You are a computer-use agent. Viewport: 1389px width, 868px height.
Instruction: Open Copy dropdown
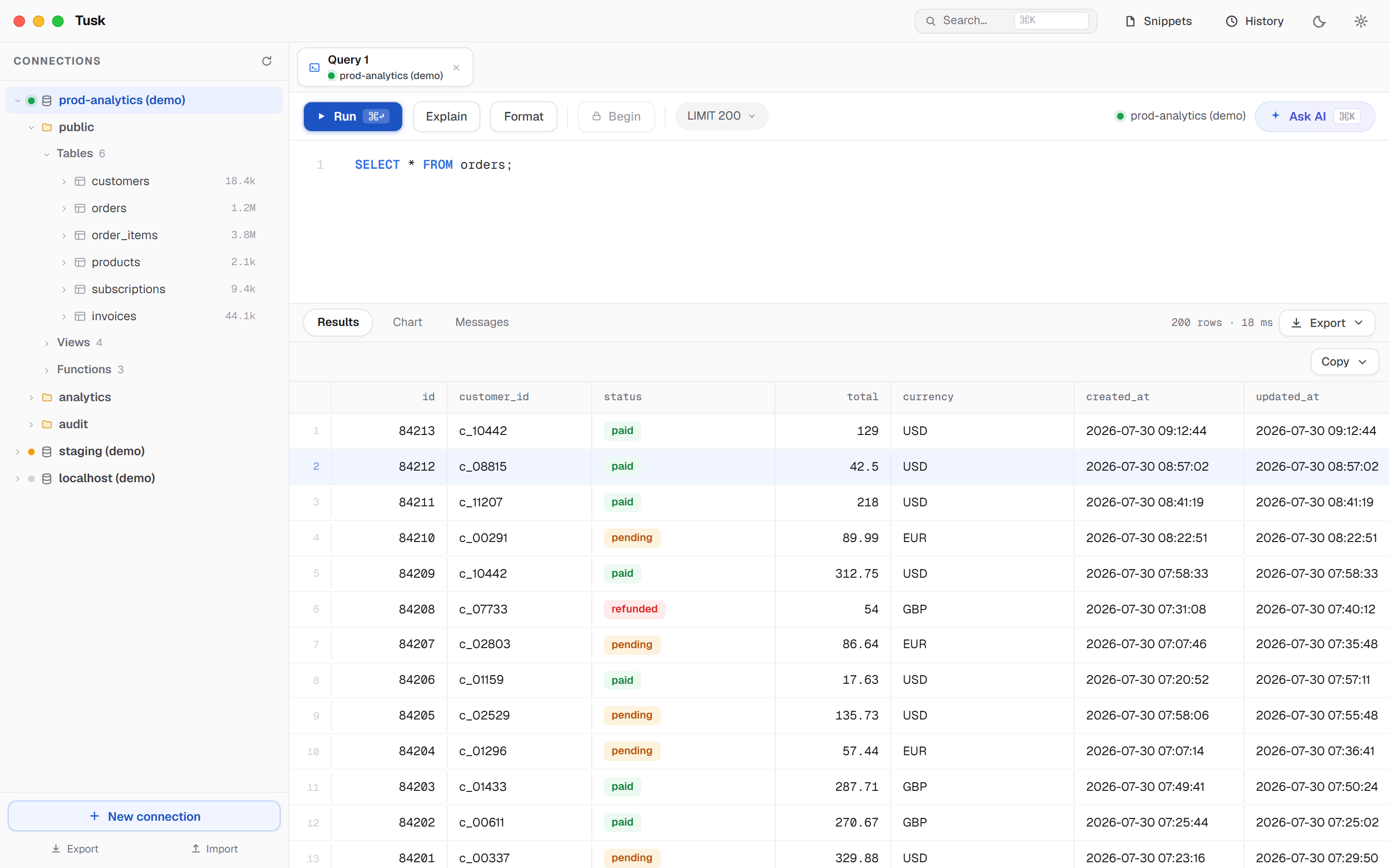pos(1344,362)
